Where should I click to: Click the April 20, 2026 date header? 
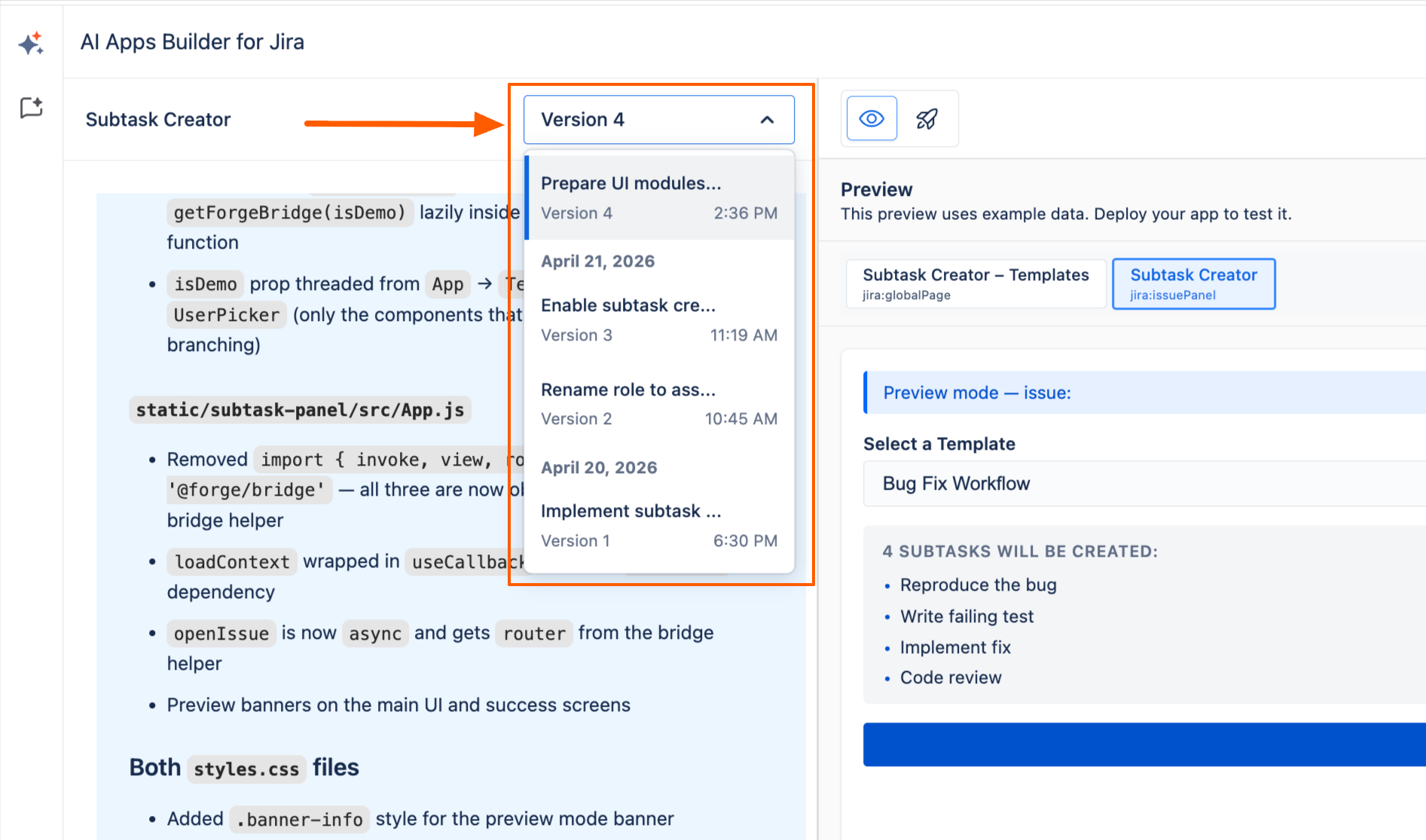point(599,468)
